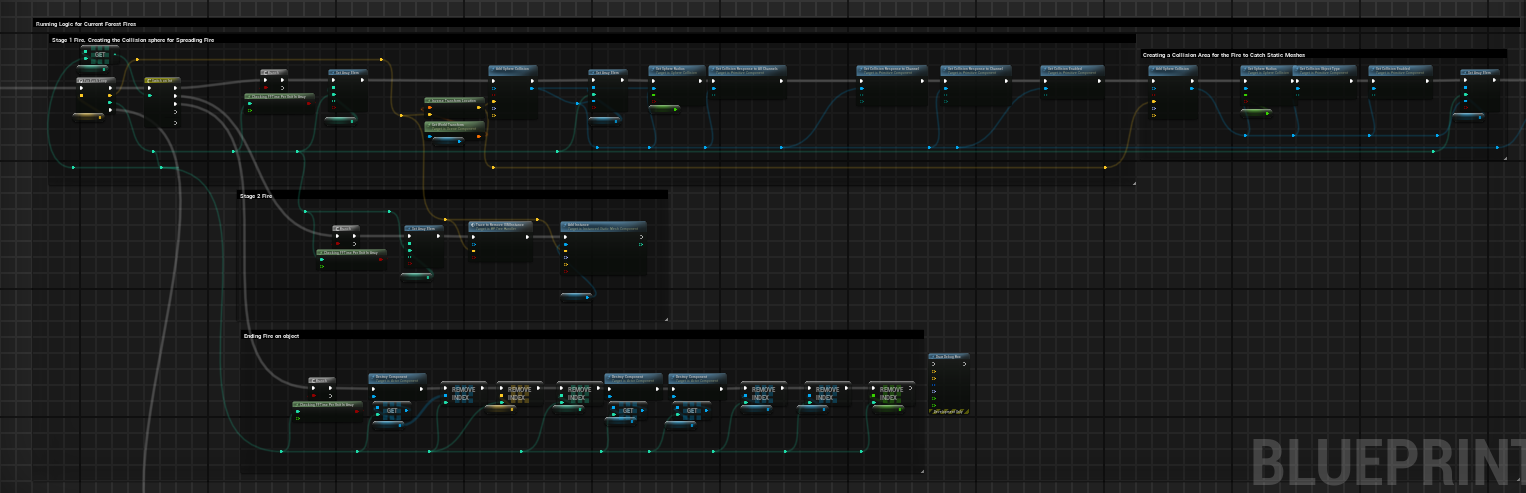Screen dimensions: 1526x493
Task: Click the For Each Loop node
Action: click(96, 80)
